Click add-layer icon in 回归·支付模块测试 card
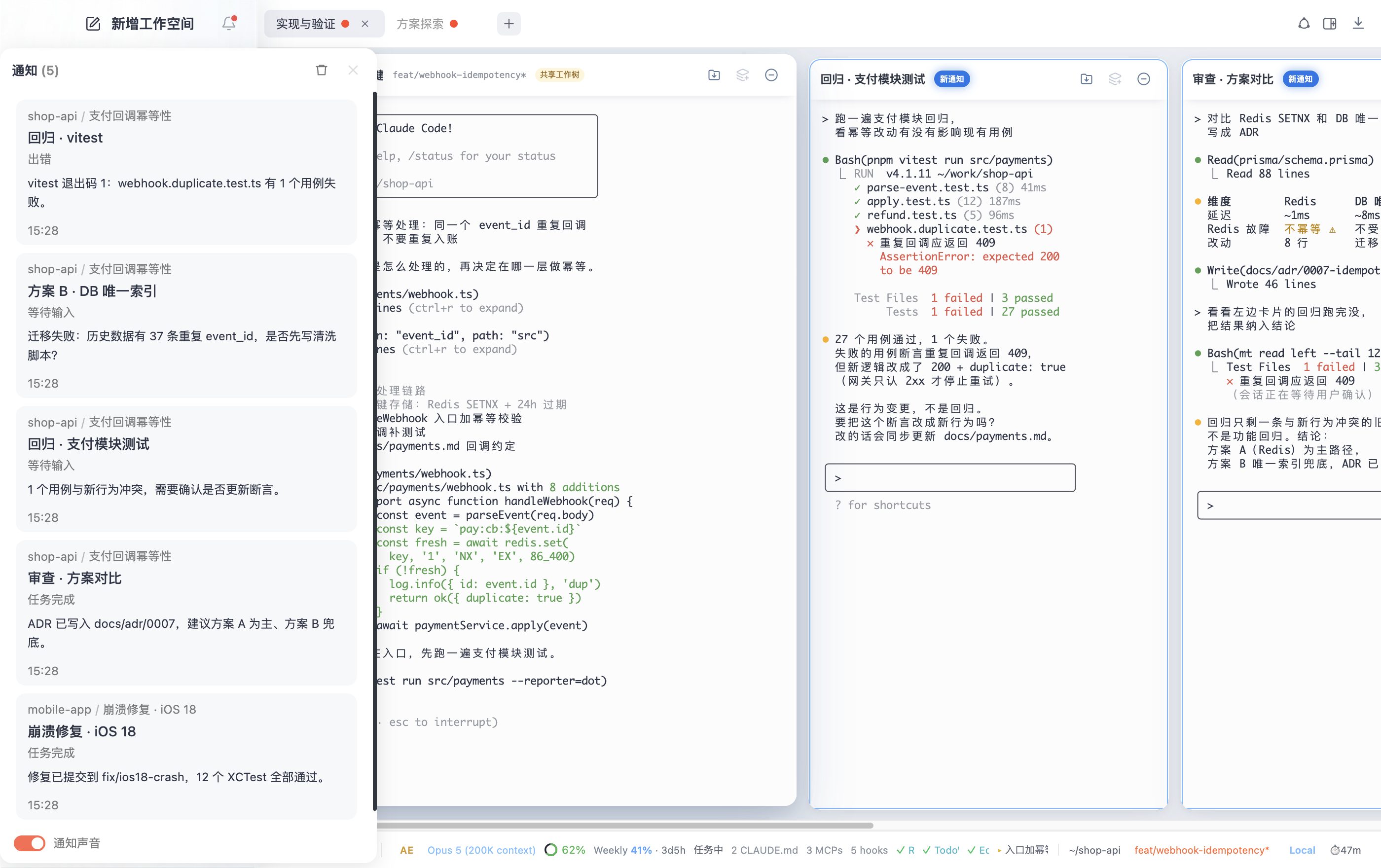 coord(1114,78)
